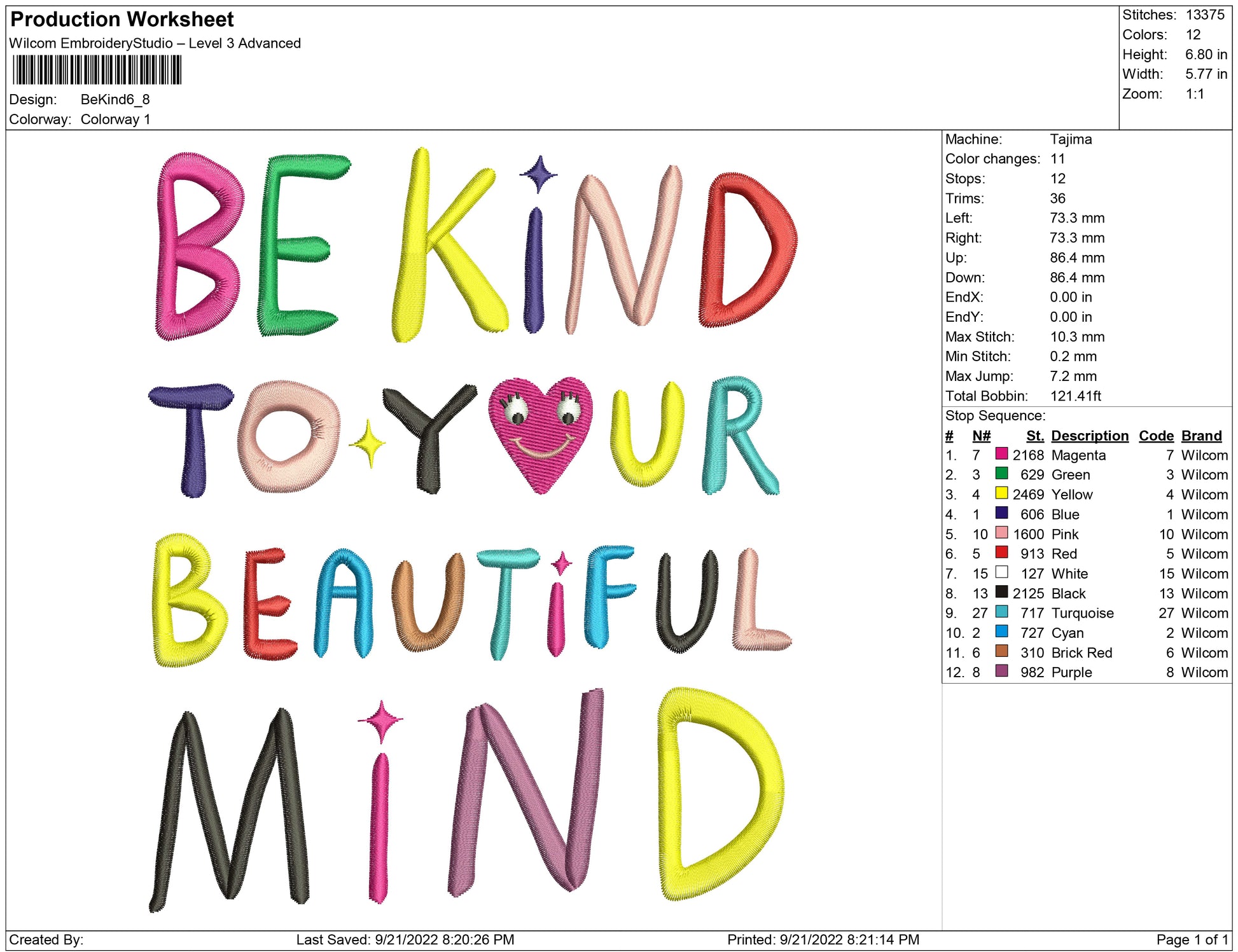
Task: Select the Yellow thread color swatch
Action: point(1001,493)
